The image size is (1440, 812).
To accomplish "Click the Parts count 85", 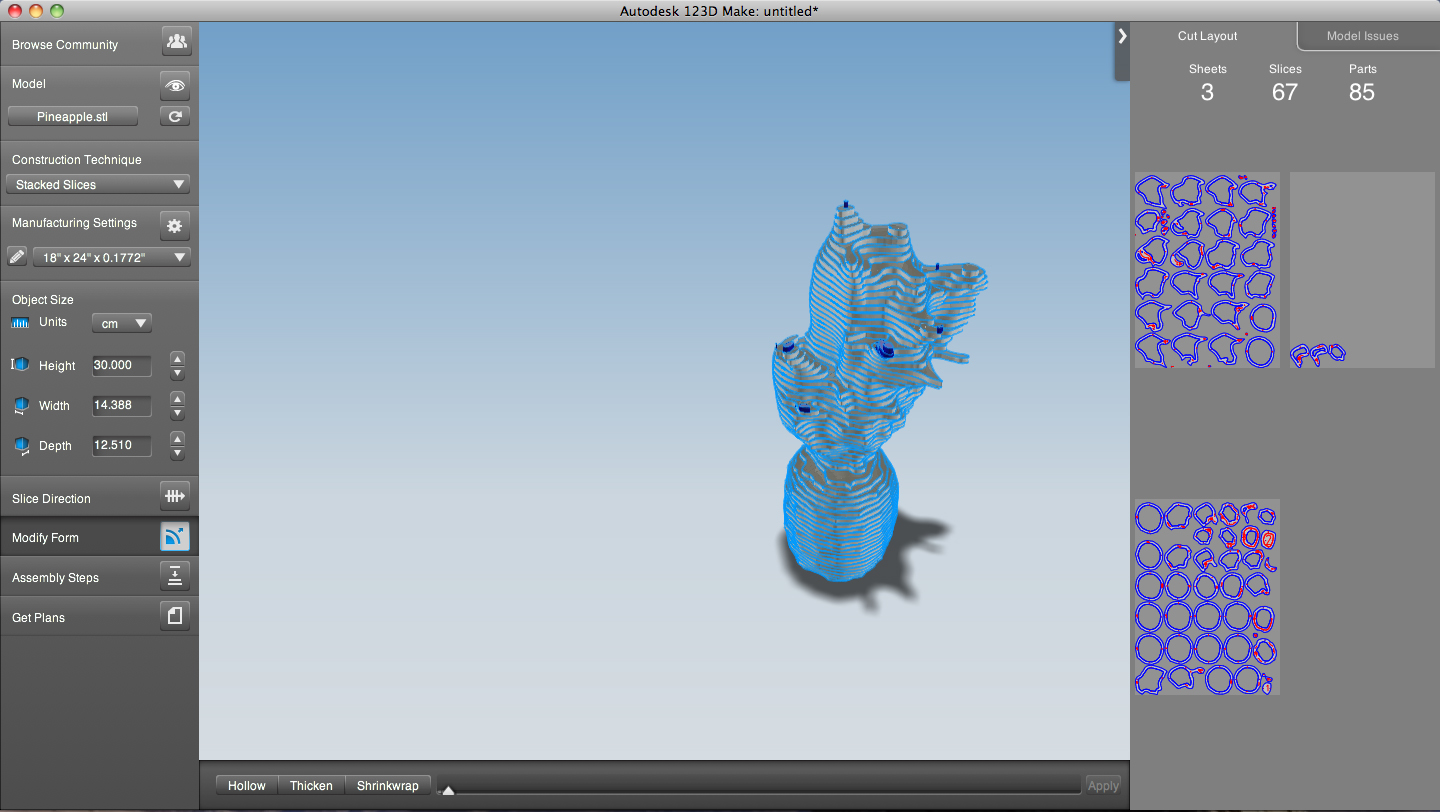I will point(1362,92).
